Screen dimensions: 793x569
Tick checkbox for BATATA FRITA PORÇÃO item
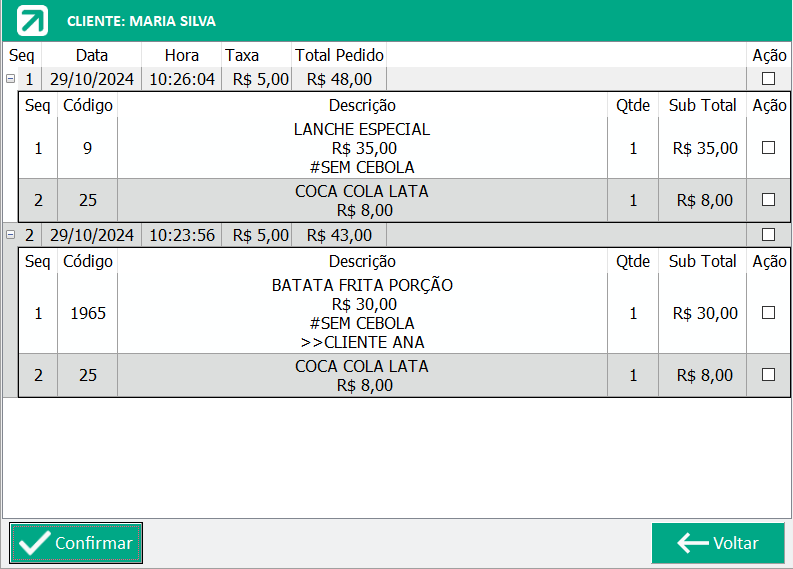pos(768,313)
